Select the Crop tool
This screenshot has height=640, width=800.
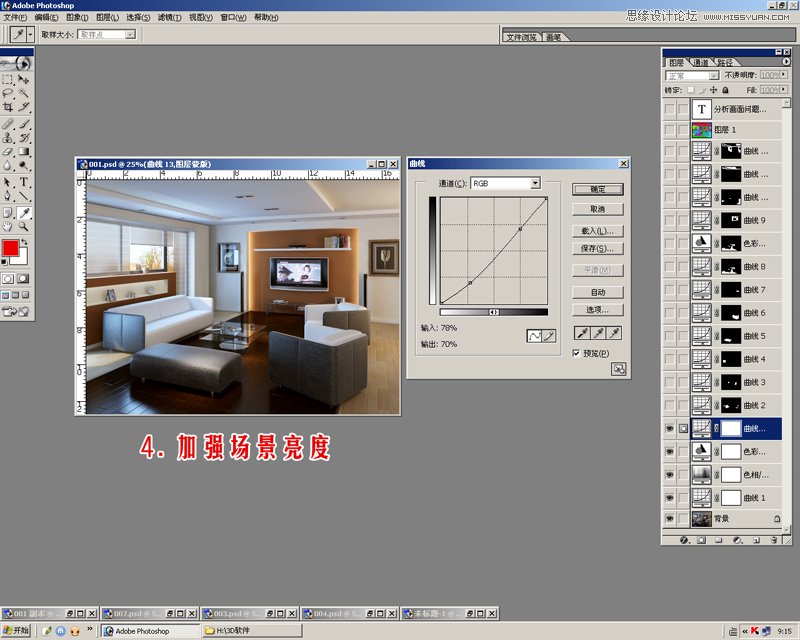(8, 107)
